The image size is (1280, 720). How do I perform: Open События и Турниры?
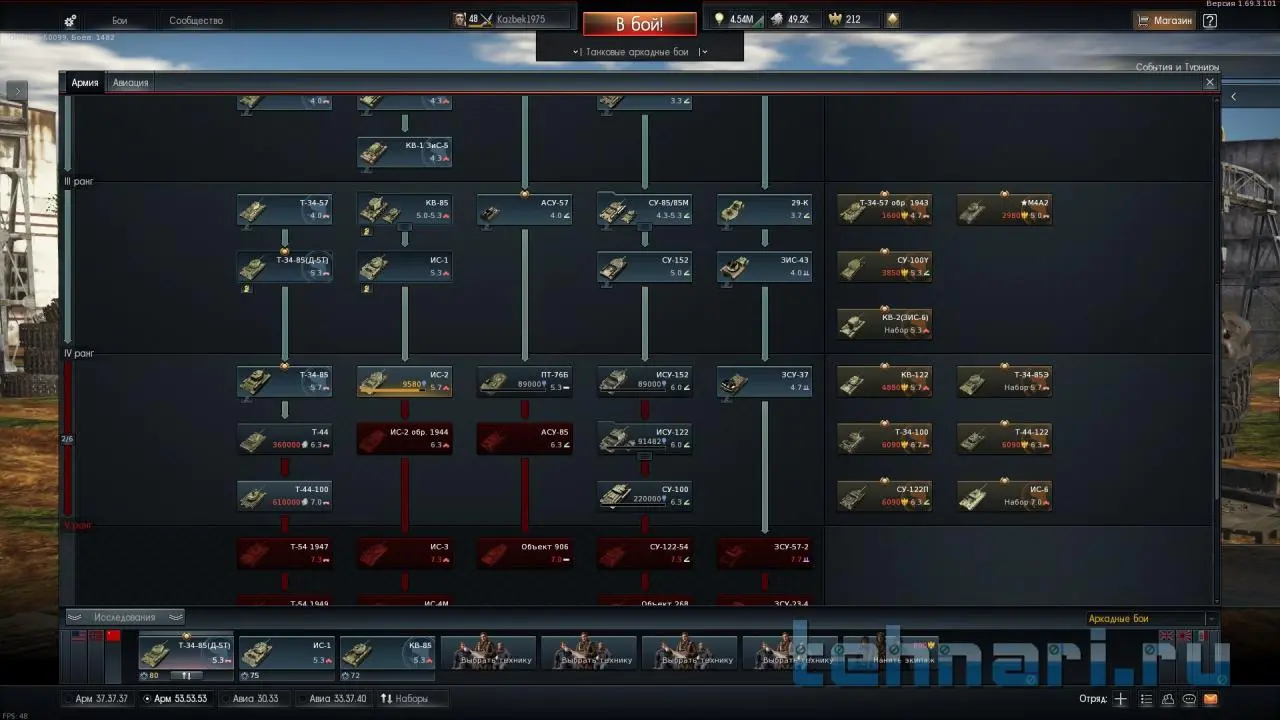pyautogui.click(x=1177, y=68)
